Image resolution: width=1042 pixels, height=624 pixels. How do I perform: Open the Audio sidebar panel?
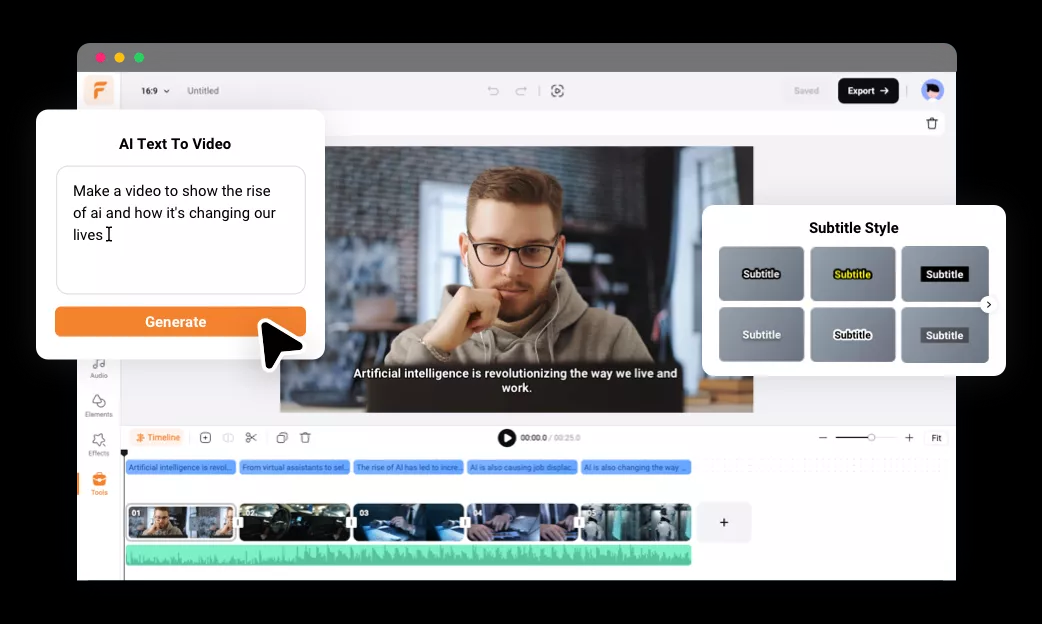[99, 368]
